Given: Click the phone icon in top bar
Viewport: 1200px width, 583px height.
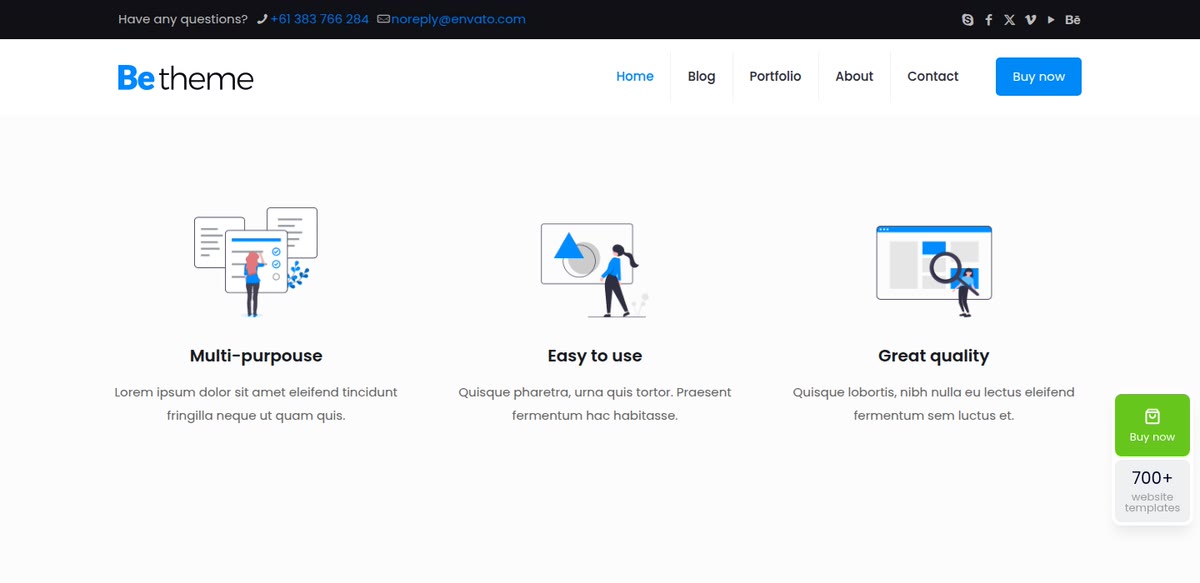Looking at the screenshot, I should point(262,19).
